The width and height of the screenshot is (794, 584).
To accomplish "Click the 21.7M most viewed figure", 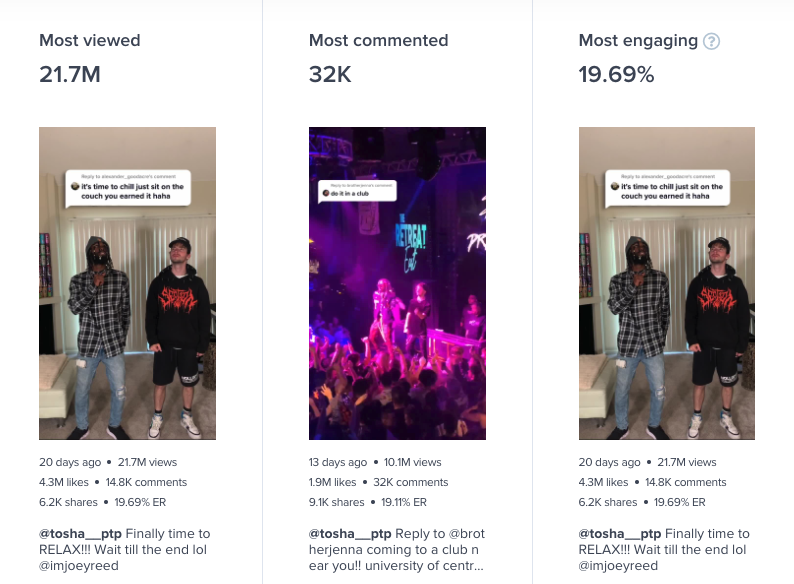I will click(70, 74).
